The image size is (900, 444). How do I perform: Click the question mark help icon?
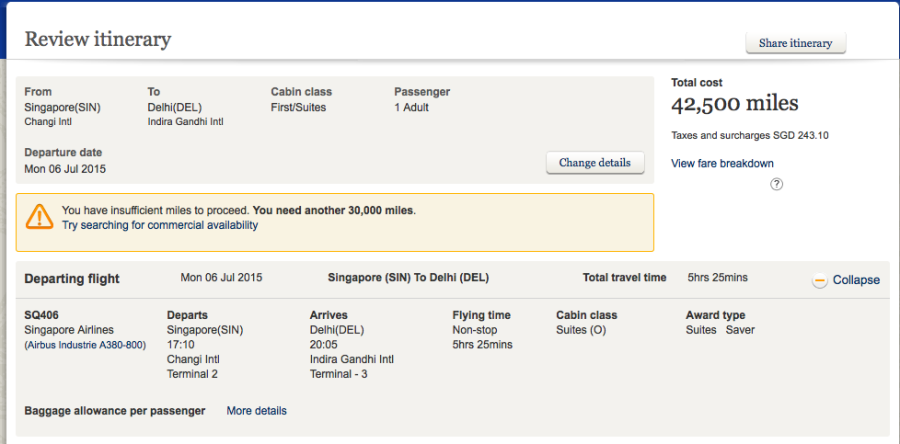[777, 184]
